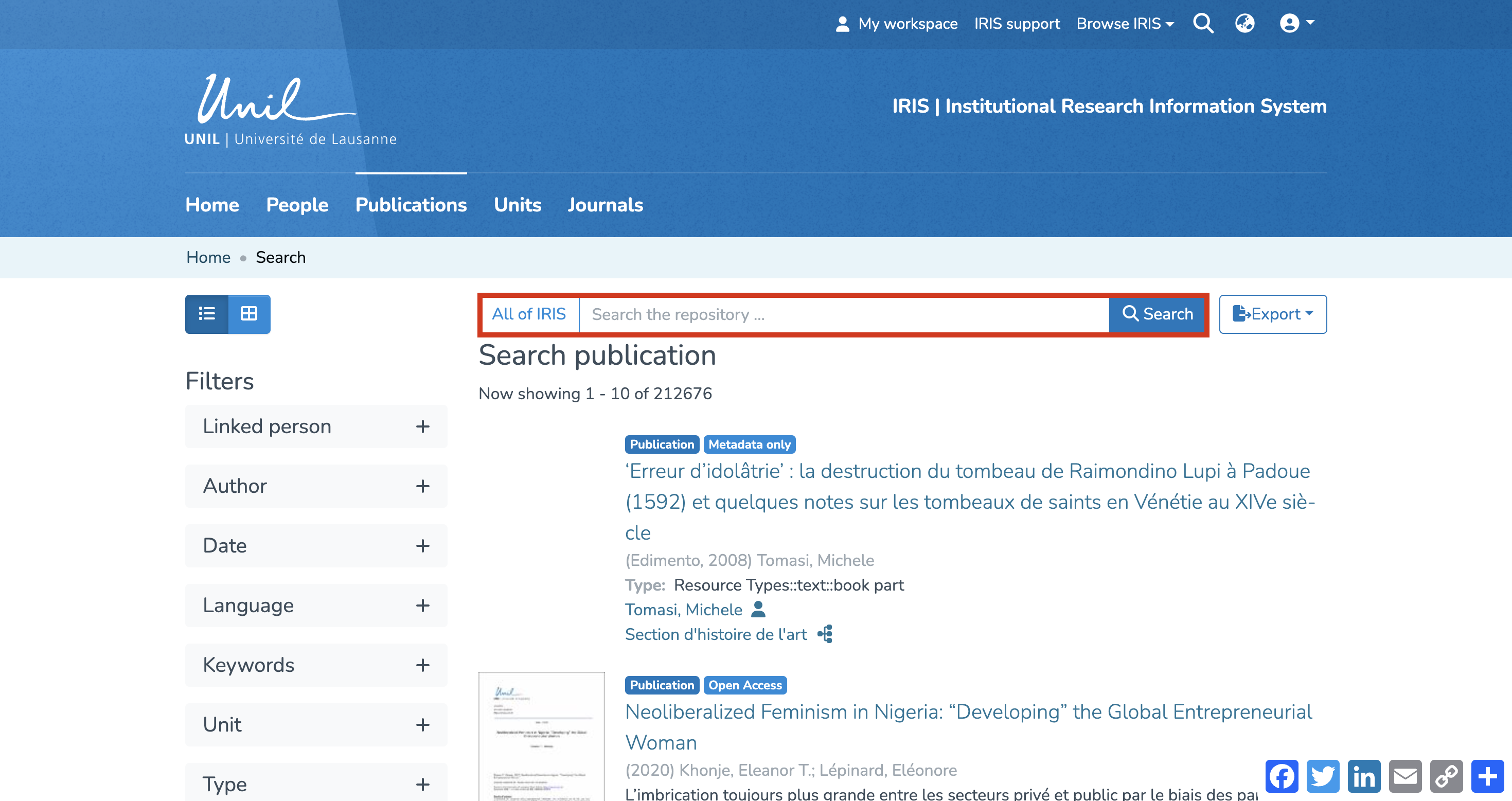Share via the Twitter icon
The image size is (1512, 801).
click(1322, 776)
